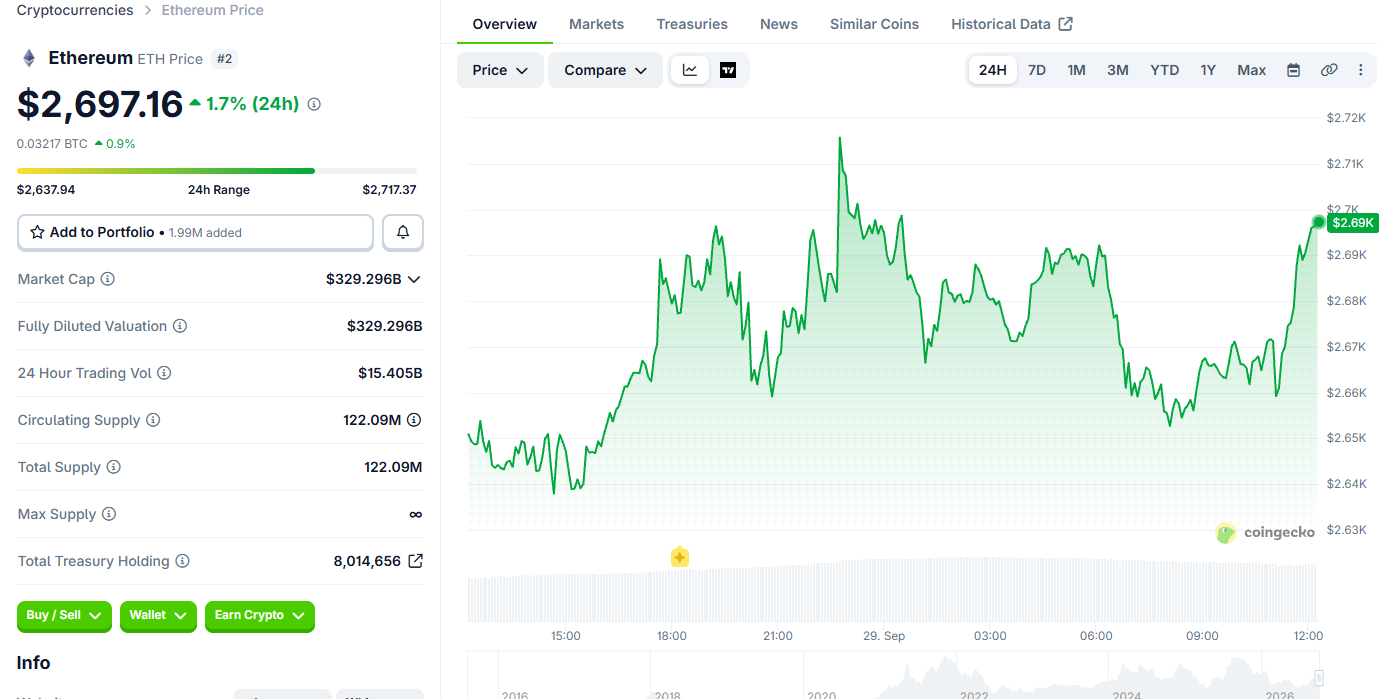This screenshot has height=699, width=1384.
Task: Click the green current price dot on chart
Action: coord(1319,222)
